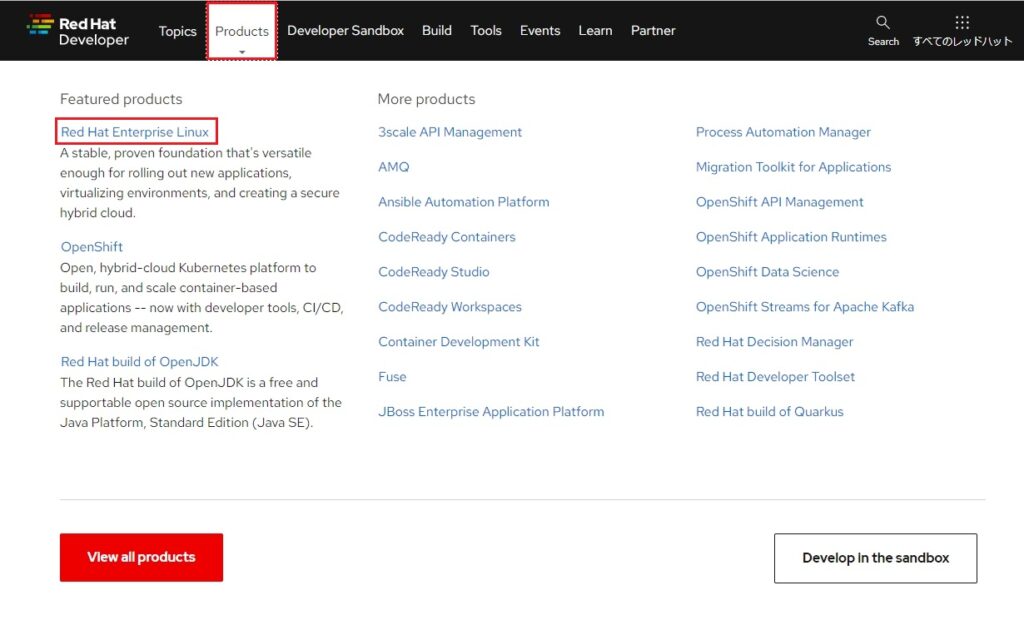
Task: Open the Build menu
Action: pos(437,31)
